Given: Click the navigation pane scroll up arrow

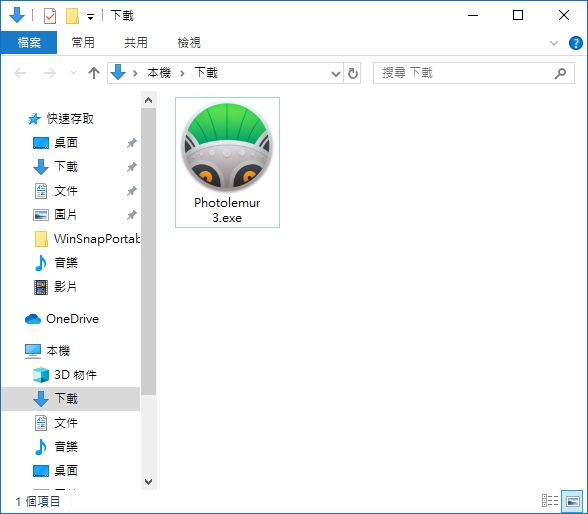Looking at the screenshot, I should tap(148, 100).
